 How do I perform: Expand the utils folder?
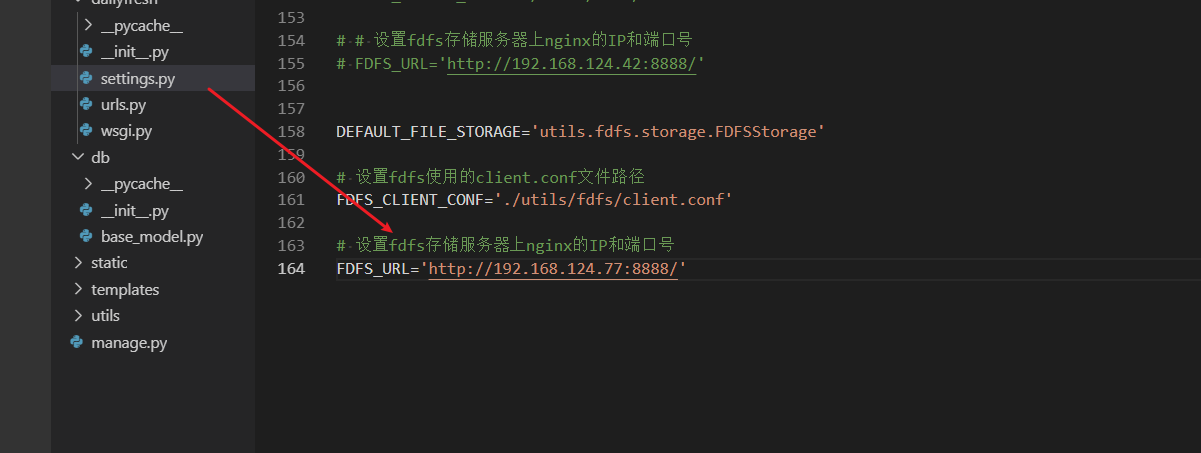coord(79,316)
